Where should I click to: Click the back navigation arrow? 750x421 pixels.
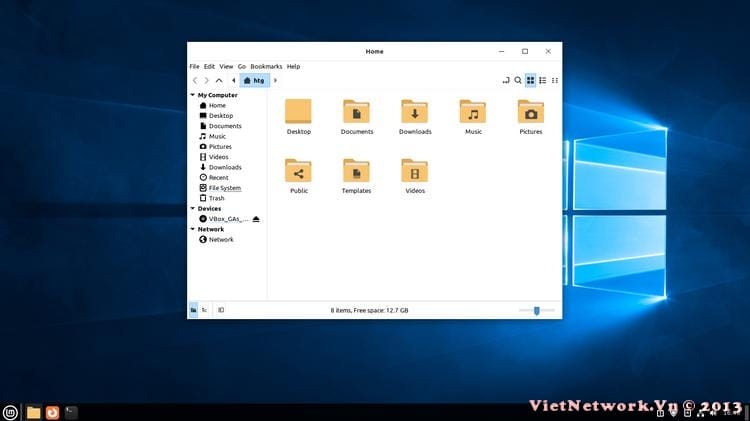point(195,80)
